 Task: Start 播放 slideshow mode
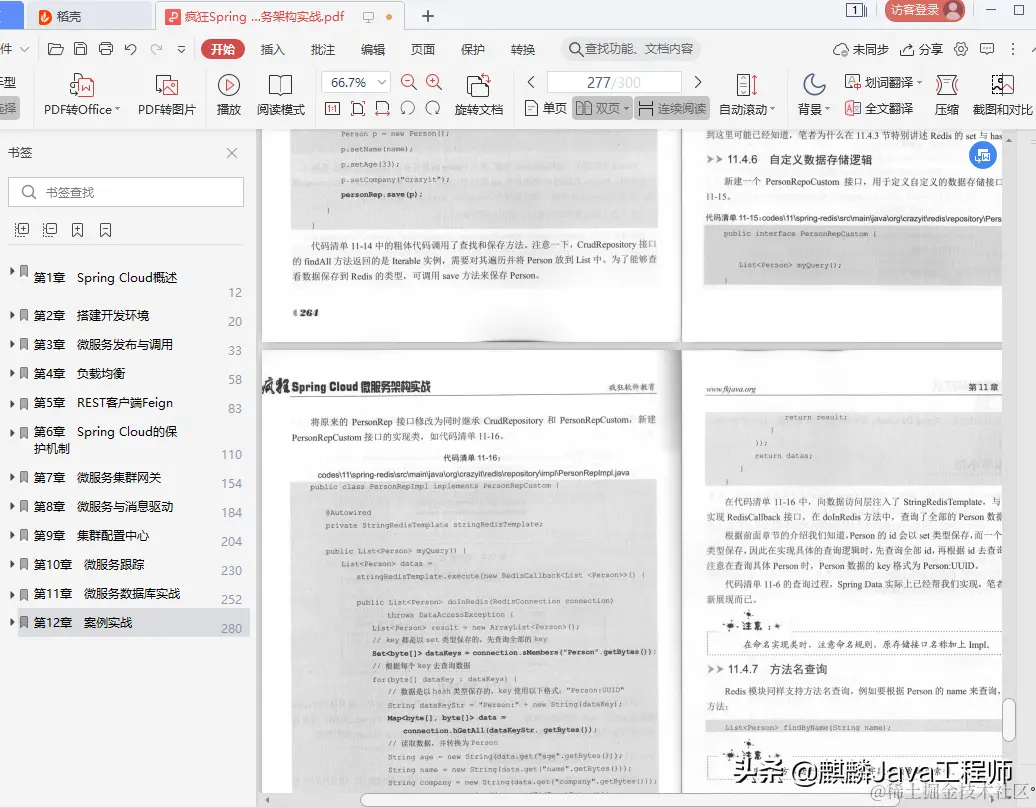(229, 95)
